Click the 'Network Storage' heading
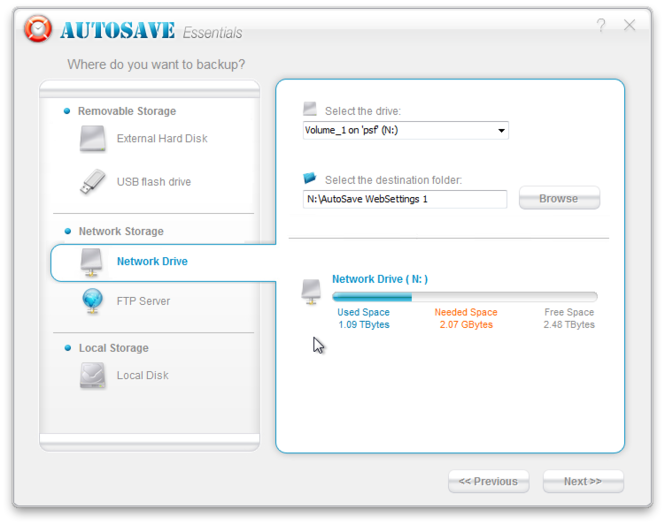This screenshot has height=525, width=665. coord(121,232)
